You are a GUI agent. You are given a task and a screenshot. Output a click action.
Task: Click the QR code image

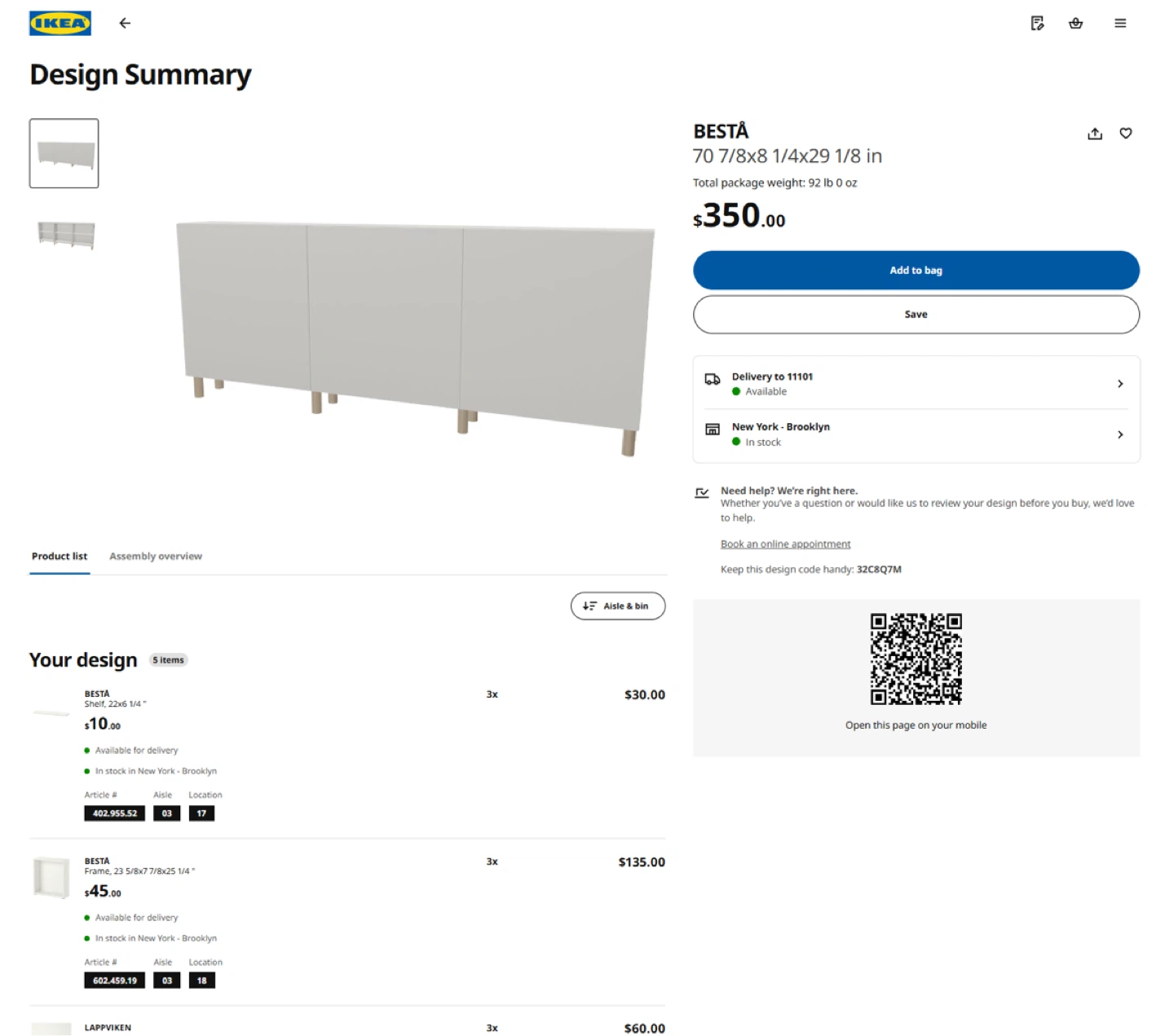[x=916, y=659]
